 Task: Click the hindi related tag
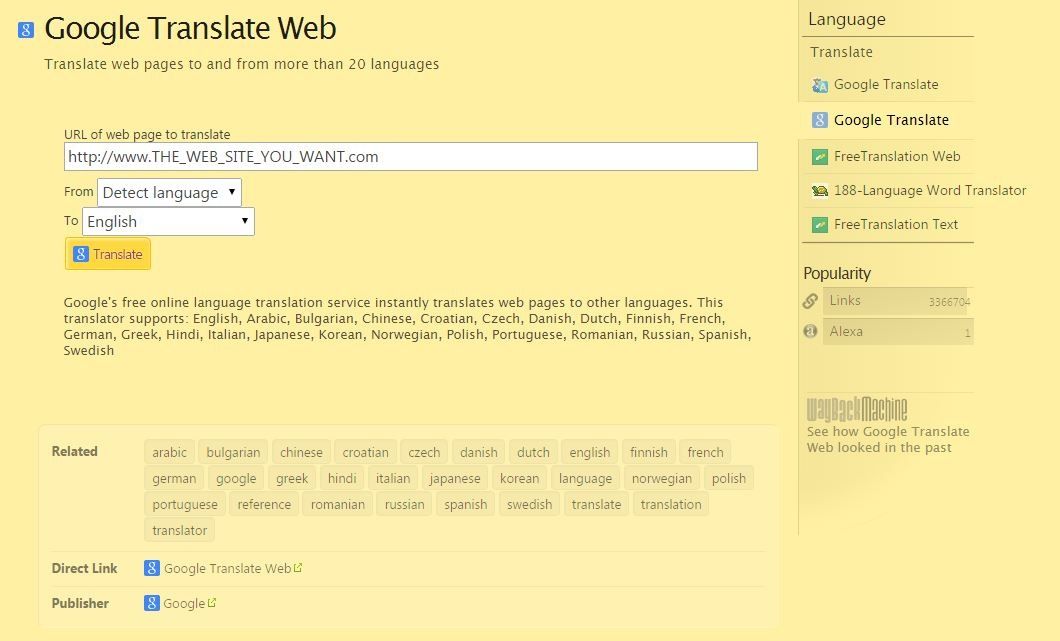342,479
